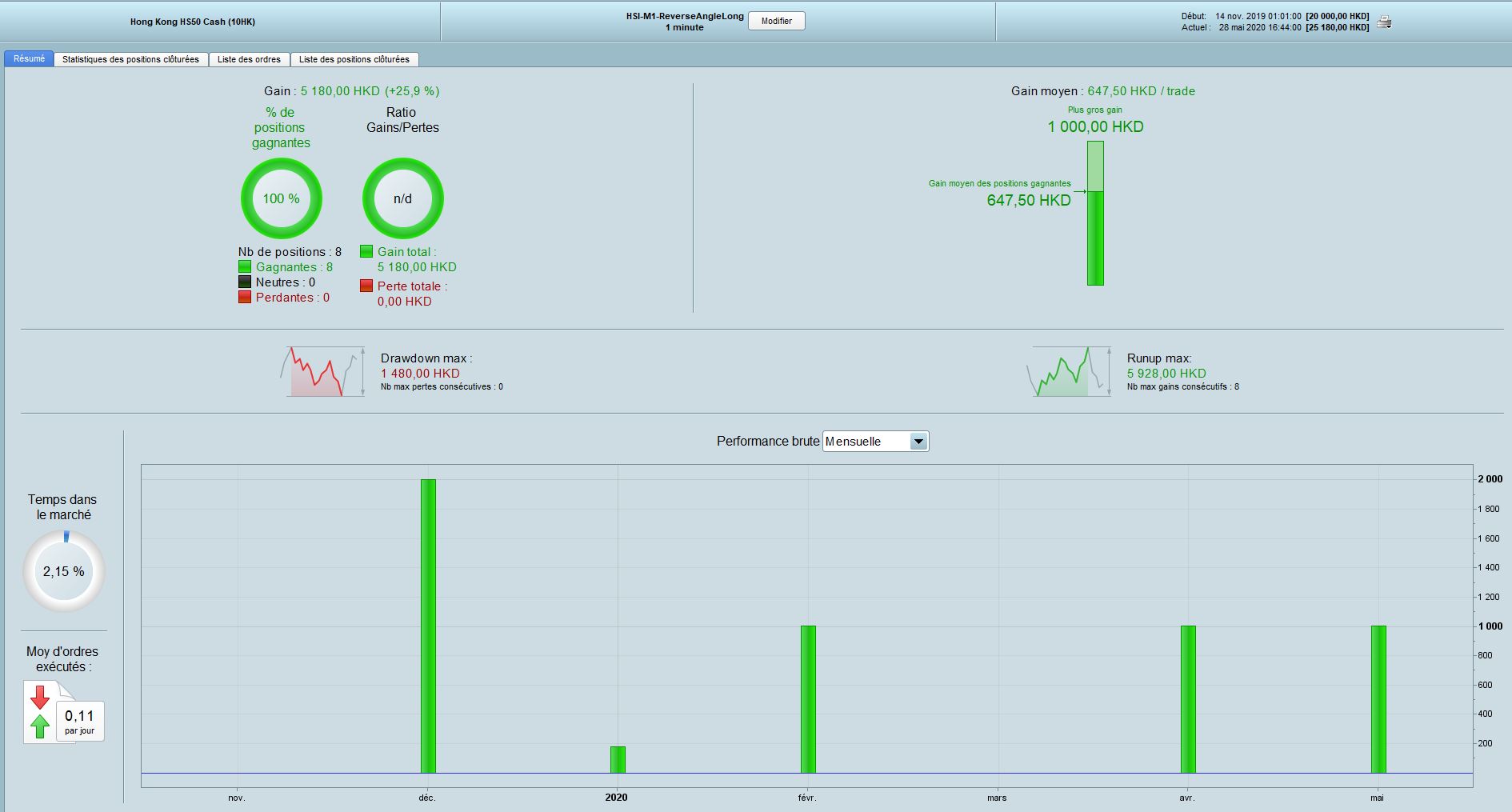Select the May performance bar
Viewport: 1512px width, 812px height.
[1378, 700]
